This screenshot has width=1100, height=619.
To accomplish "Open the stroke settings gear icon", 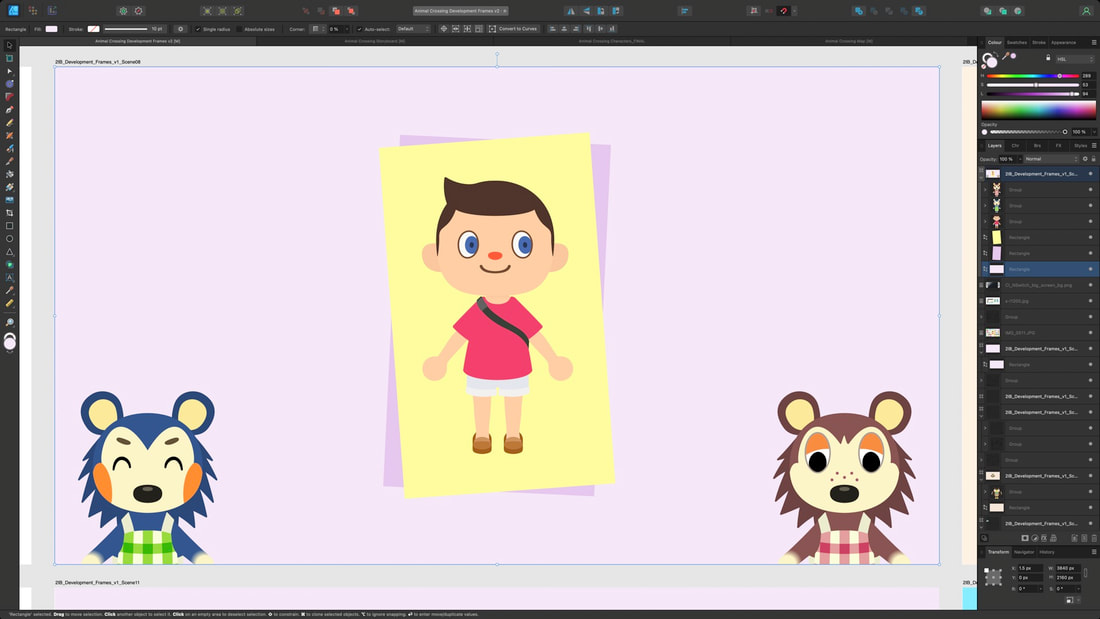I will tap(180, 29).
